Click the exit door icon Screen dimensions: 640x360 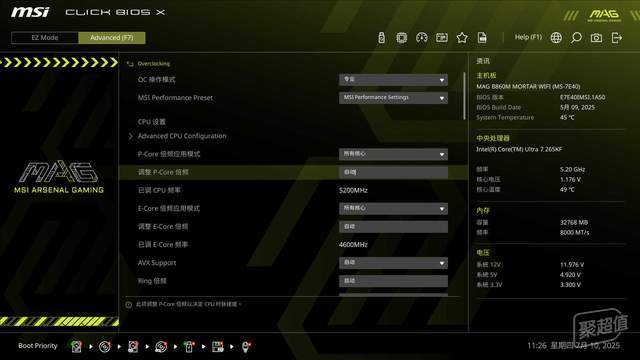pos(617,38)
